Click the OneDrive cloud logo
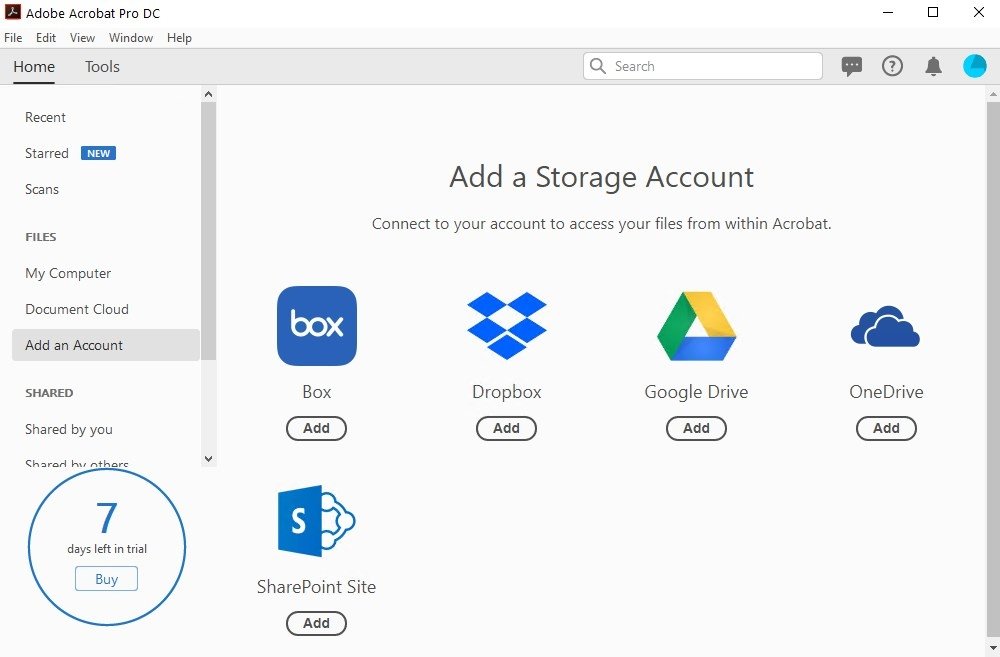The height and width of the screenshot is (657, 1000). (x=885, y=326)
